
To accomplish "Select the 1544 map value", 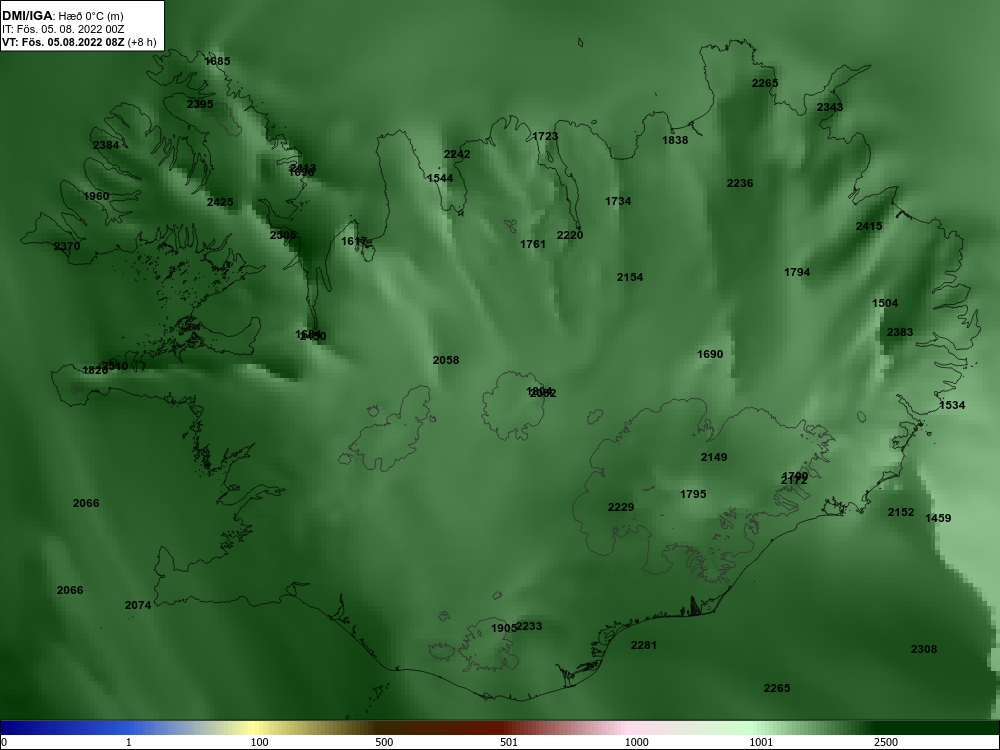I will point(440,179).
